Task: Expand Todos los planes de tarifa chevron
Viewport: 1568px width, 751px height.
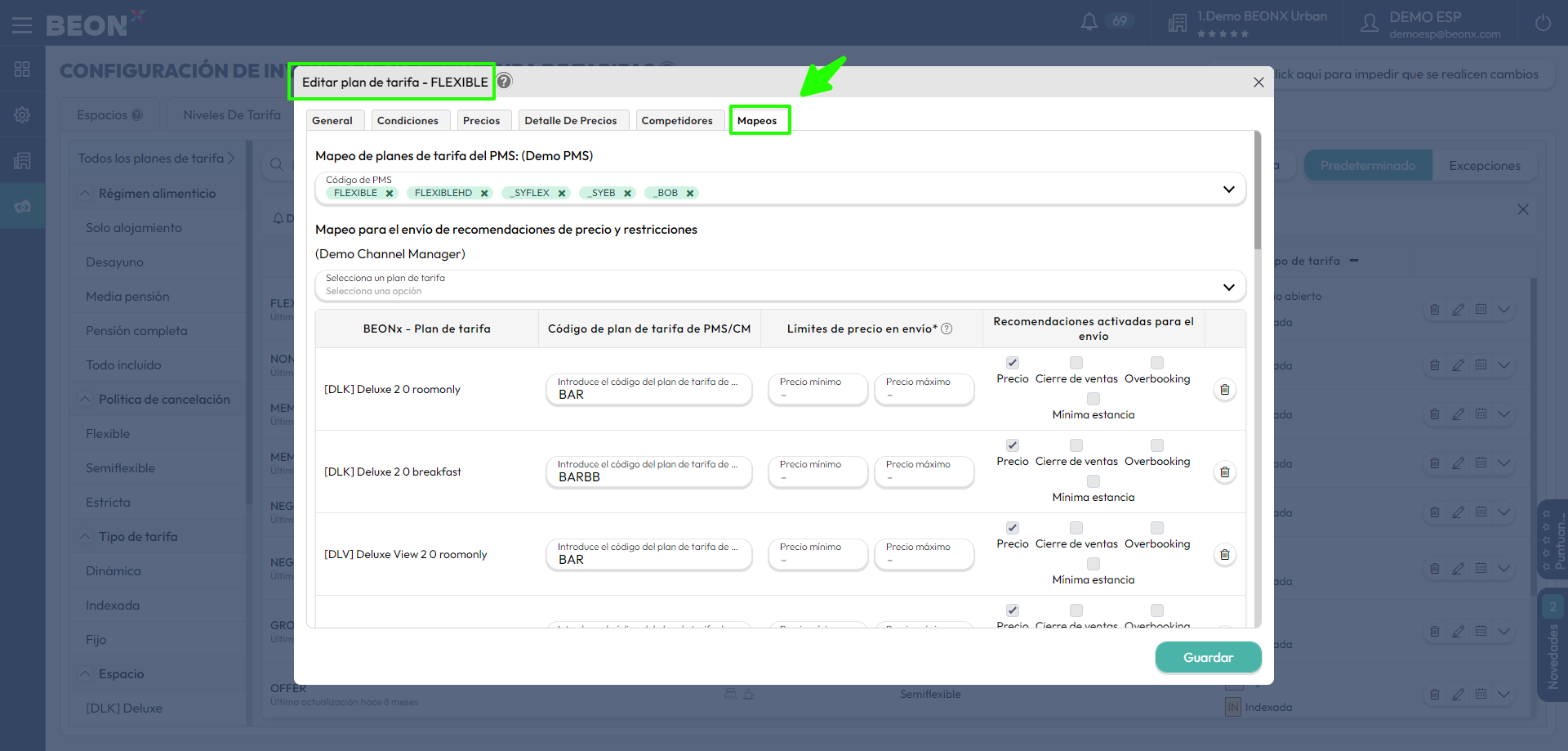Action: 231,158
